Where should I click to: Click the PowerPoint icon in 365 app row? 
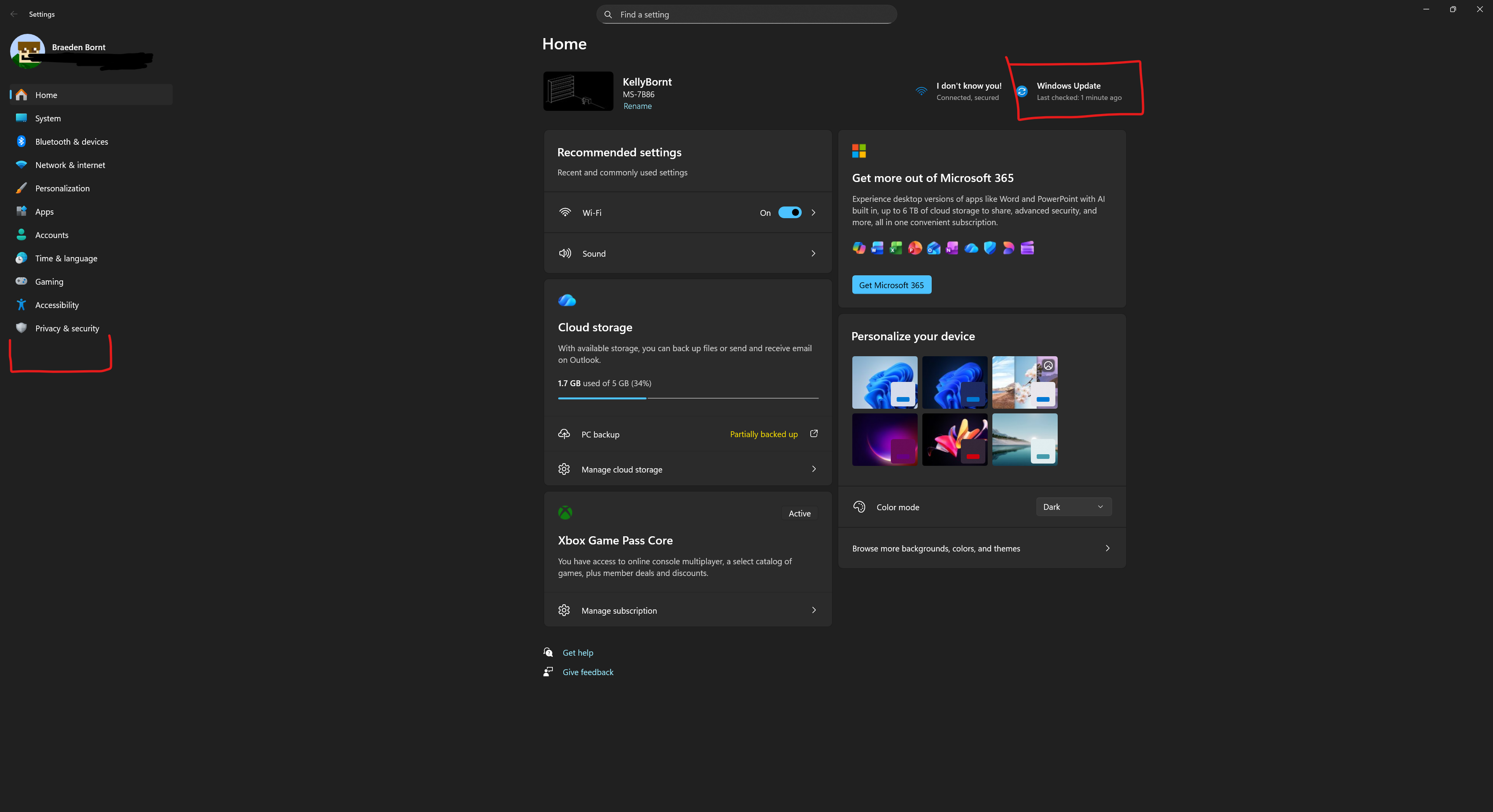point(915,248)
